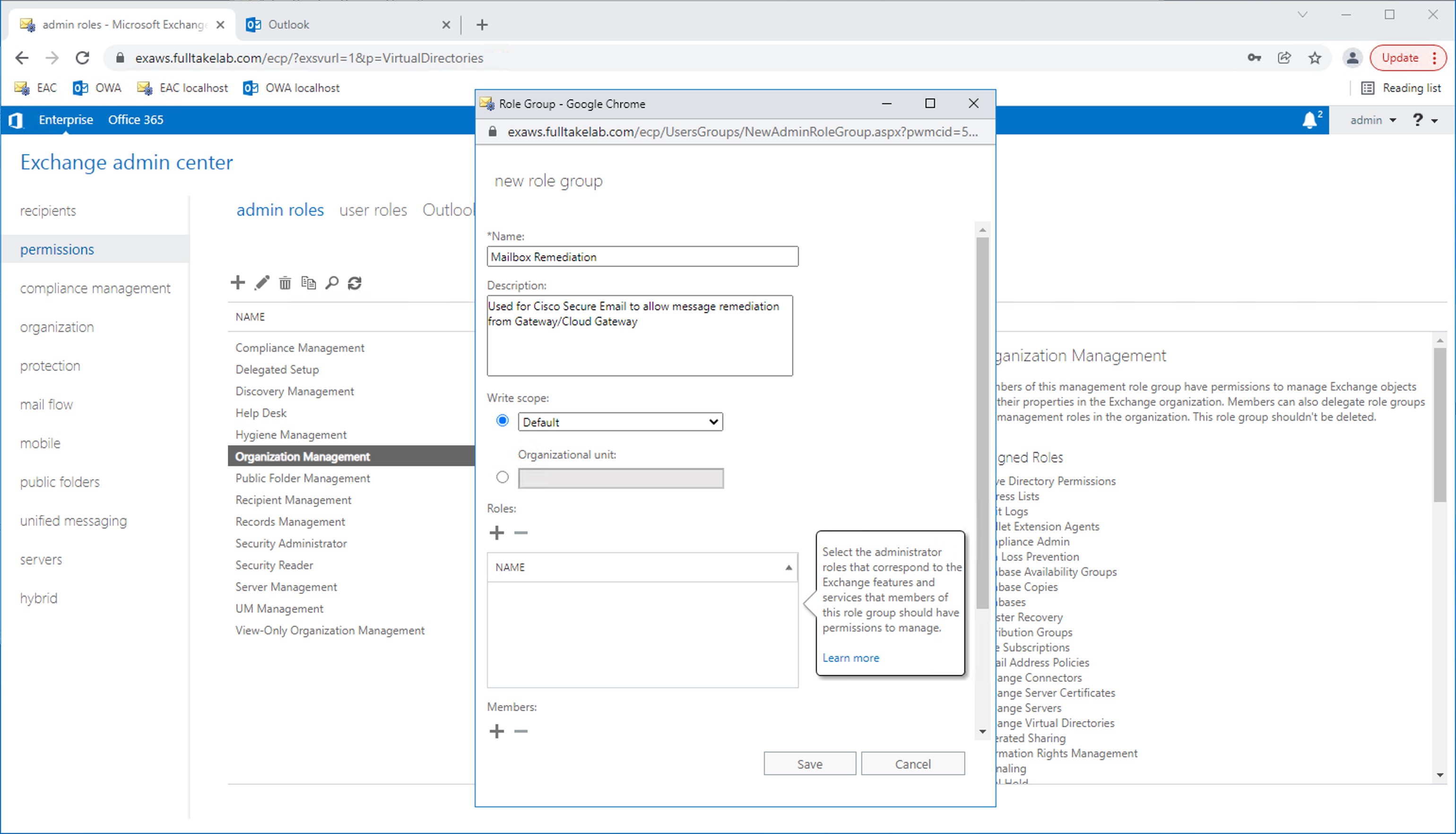Screen dimensions: 1456x834
Task: Edit the selected role group
Action: (x=262, y=282)
